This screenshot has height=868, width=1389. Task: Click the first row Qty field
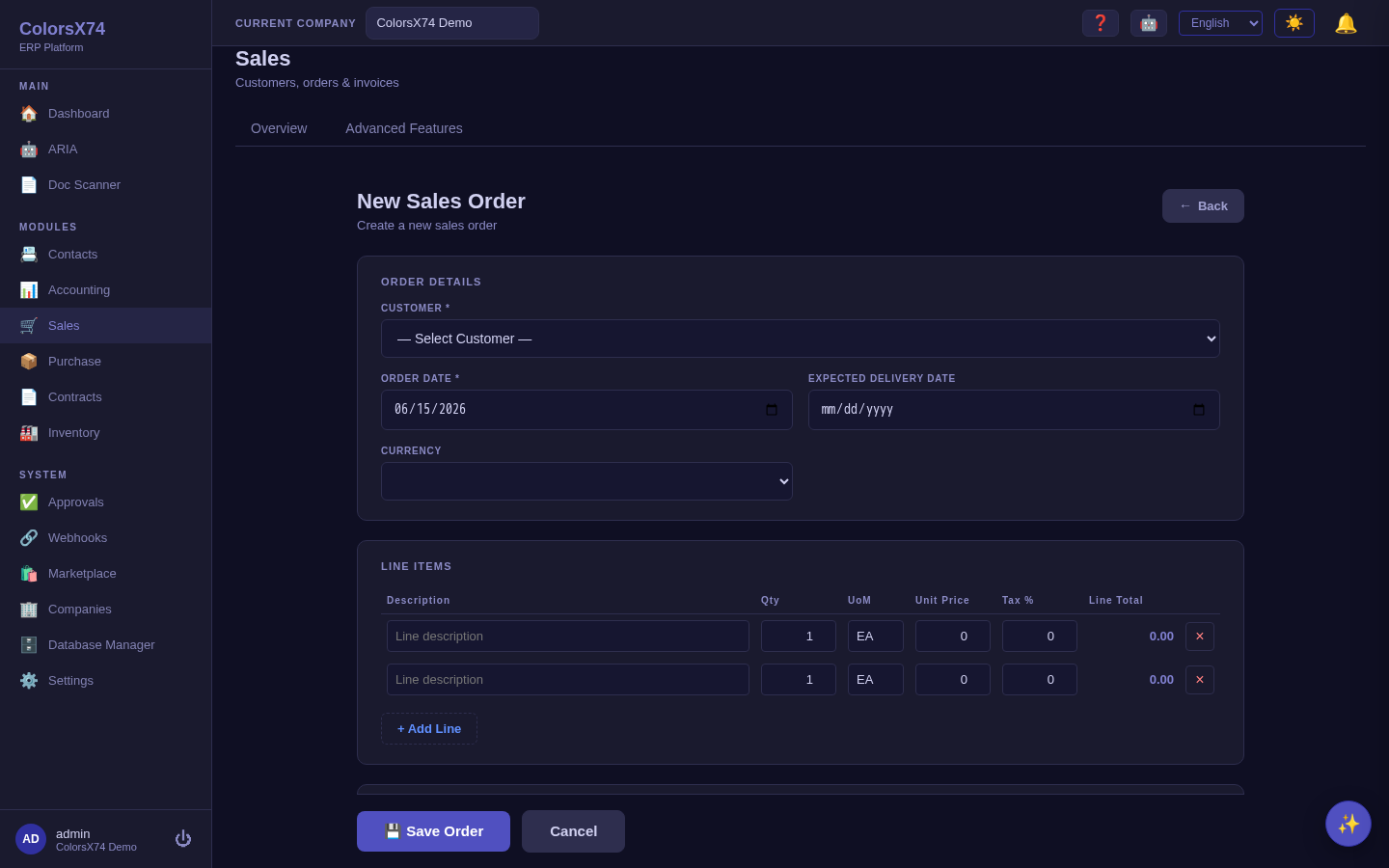coord(799,637)
